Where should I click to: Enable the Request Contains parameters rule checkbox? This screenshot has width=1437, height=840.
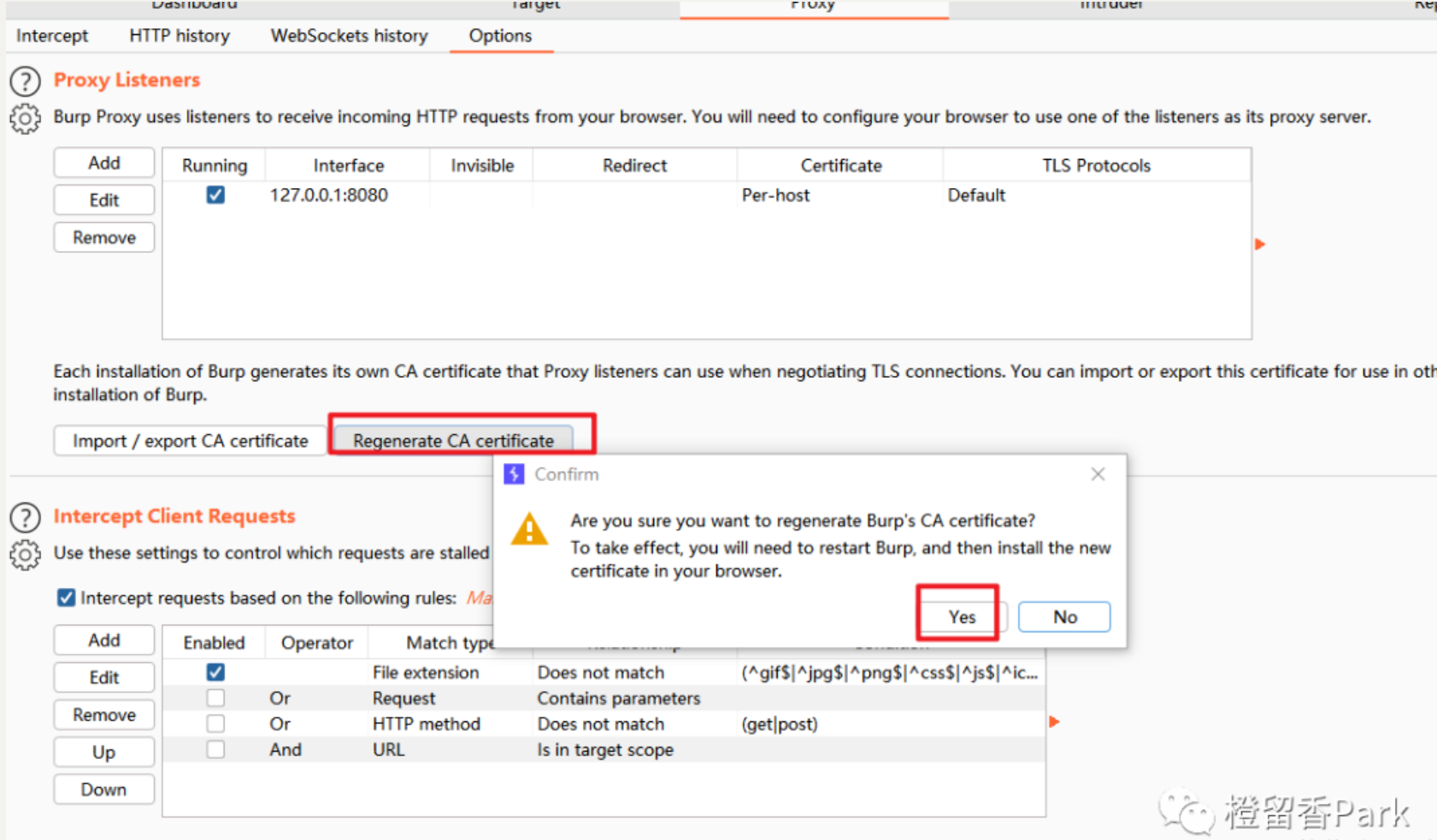[x=215, y=698]
